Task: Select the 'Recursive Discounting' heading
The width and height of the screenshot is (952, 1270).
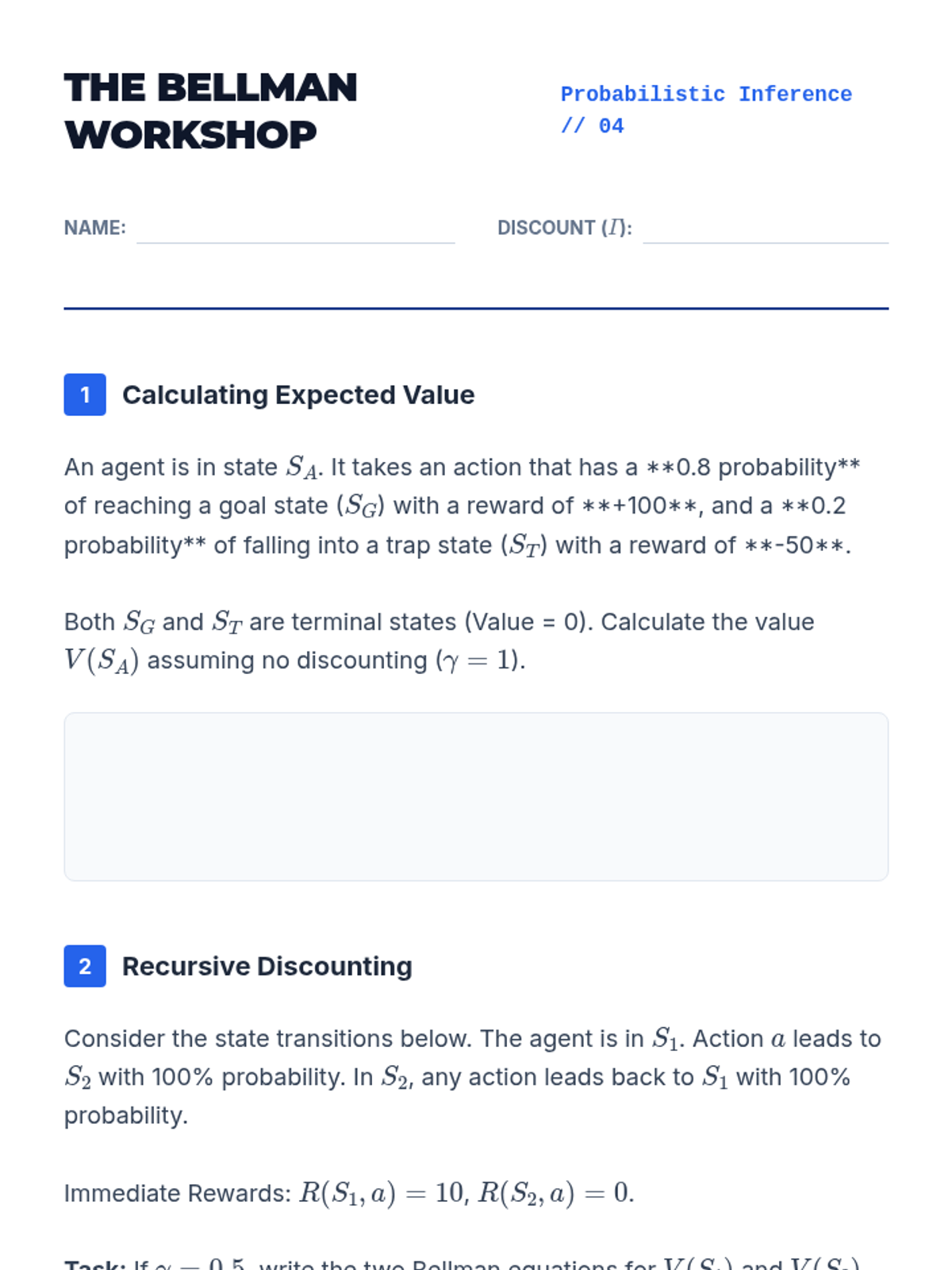Action: 267,966
